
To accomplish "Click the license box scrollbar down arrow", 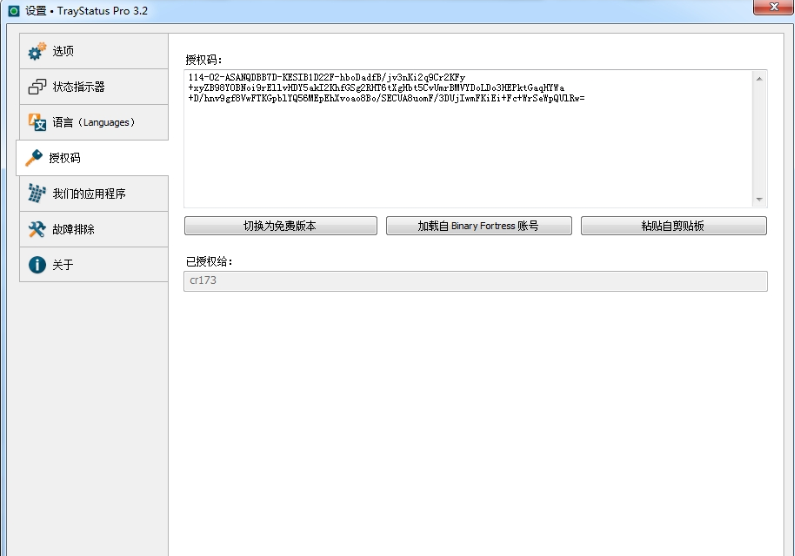I will [759, 199].
